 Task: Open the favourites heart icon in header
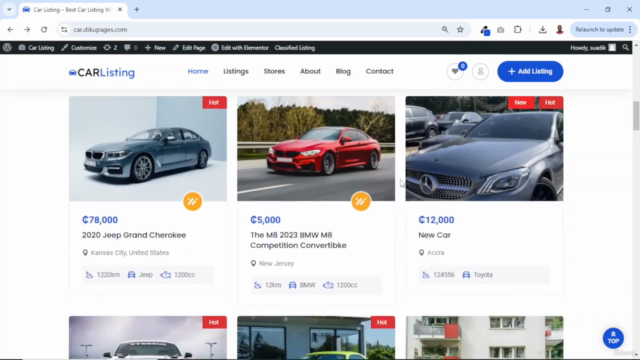point(455,72)
